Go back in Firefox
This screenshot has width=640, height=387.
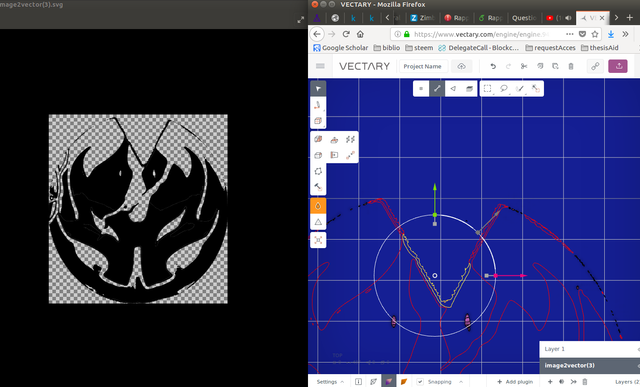tap(317, 34)
